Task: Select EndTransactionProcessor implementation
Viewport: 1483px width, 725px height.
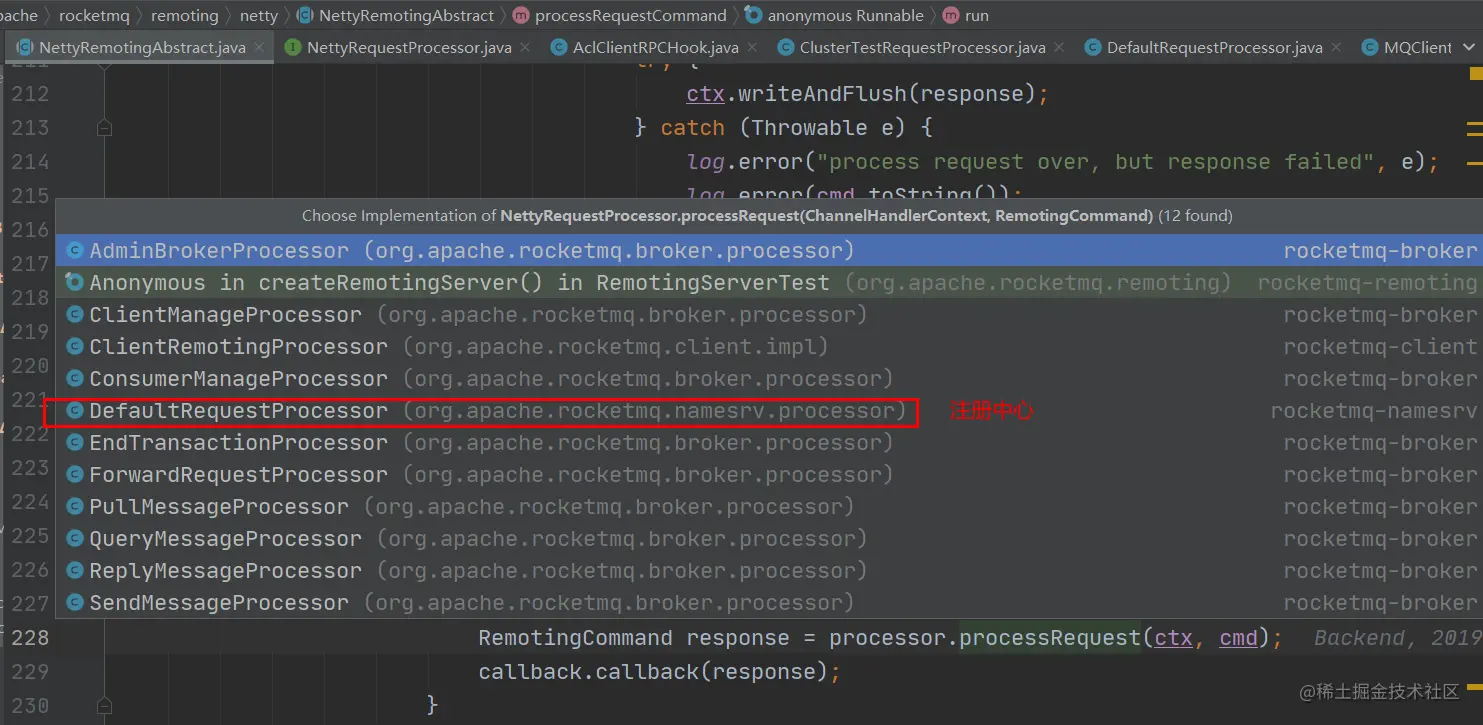Action: point(769,442)
